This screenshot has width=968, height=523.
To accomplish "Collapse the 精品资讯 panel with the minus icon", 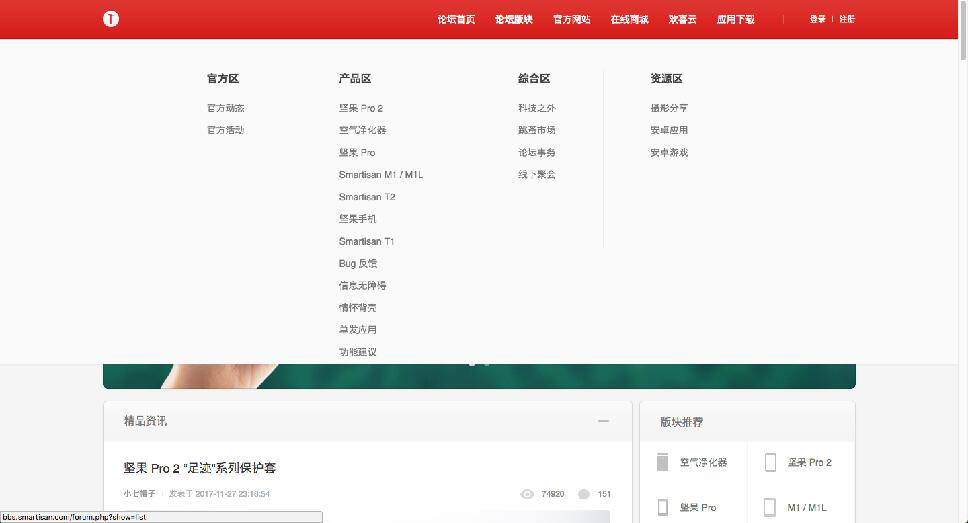I will coord(603,421).
